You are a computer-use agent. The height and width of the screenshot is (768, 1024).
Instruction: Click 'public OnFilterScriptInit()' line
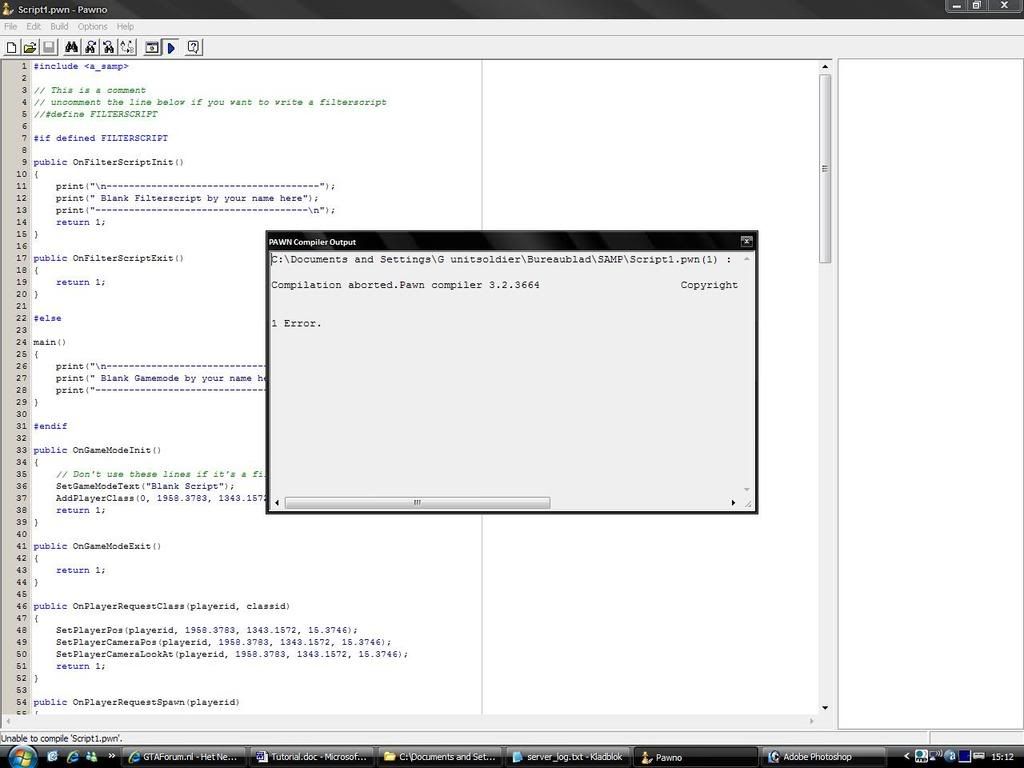[x=108, y=162]
